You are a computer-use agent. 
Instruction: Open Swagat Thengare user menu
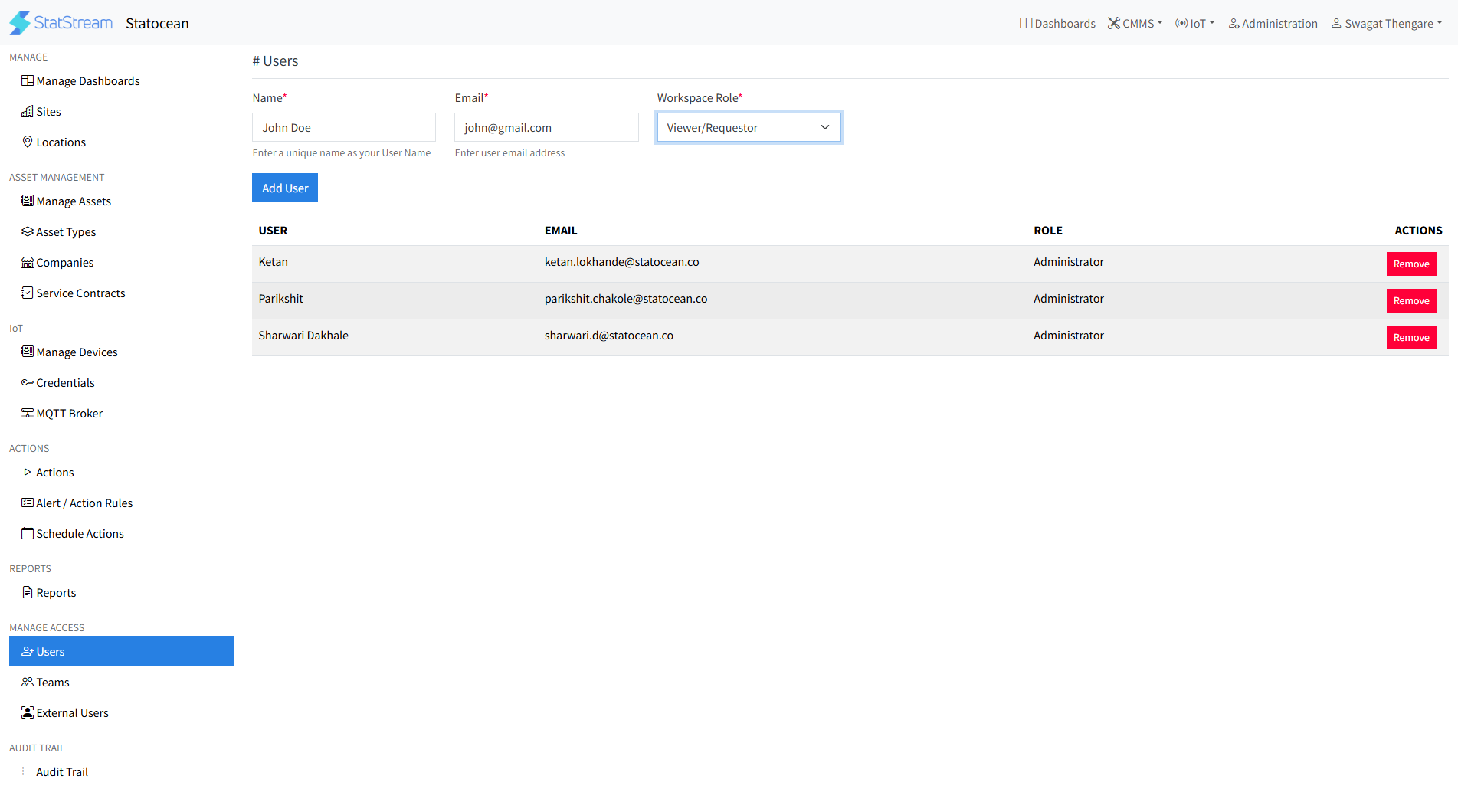[x=1387, y=24]
